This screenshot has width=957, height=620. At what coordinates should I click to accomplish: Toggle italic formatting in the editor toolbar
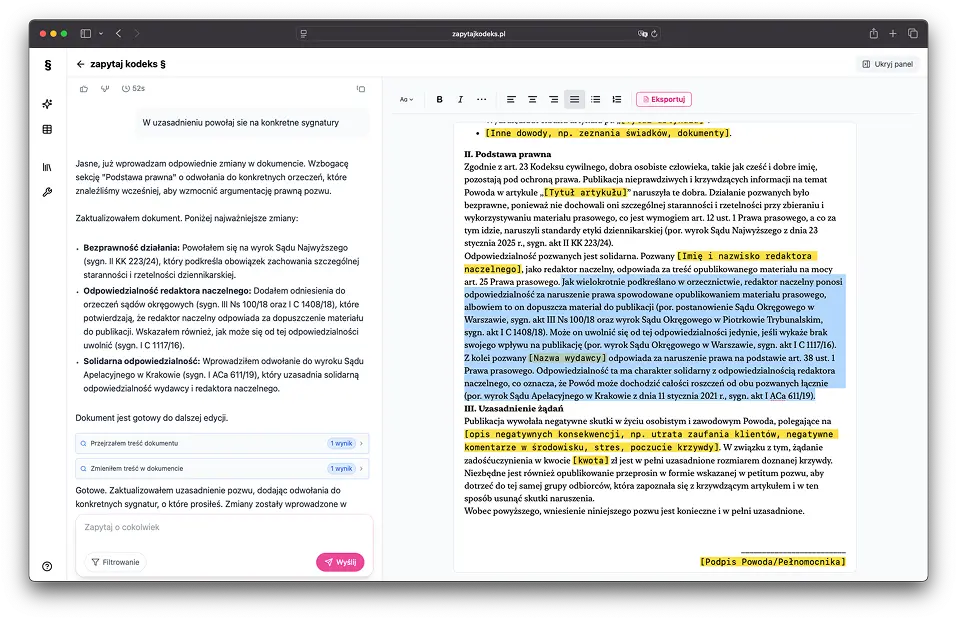460,99
